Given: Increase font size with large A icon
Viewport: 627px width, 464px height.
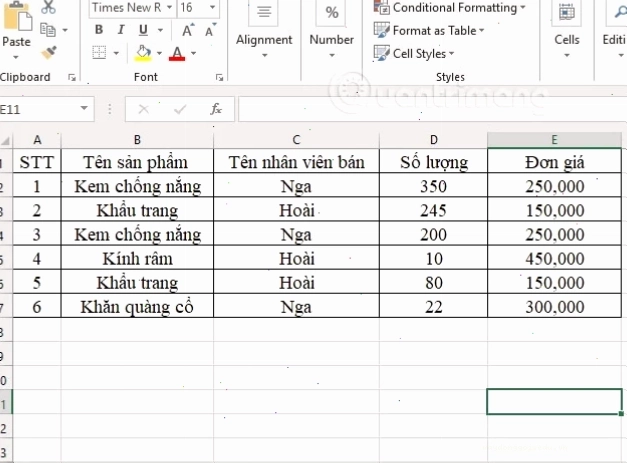Looking at the screenshot, I should [188, 30].
